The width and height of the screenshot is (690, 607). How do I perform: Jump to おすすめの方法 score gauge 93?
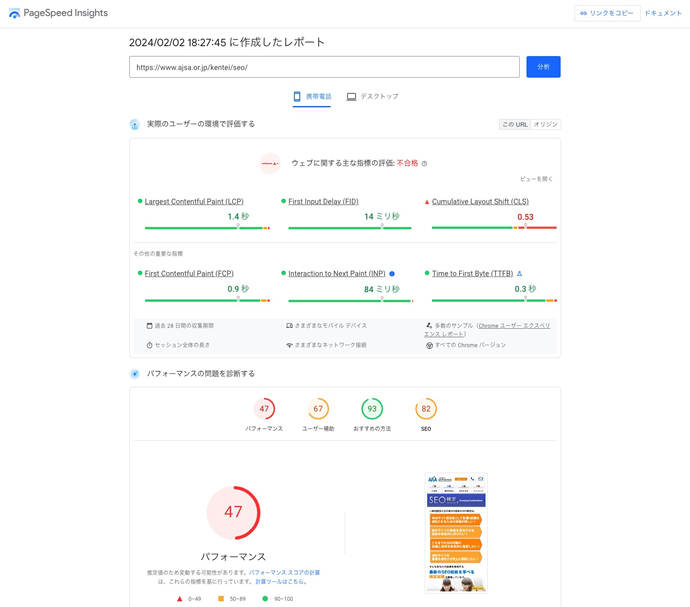372,409
